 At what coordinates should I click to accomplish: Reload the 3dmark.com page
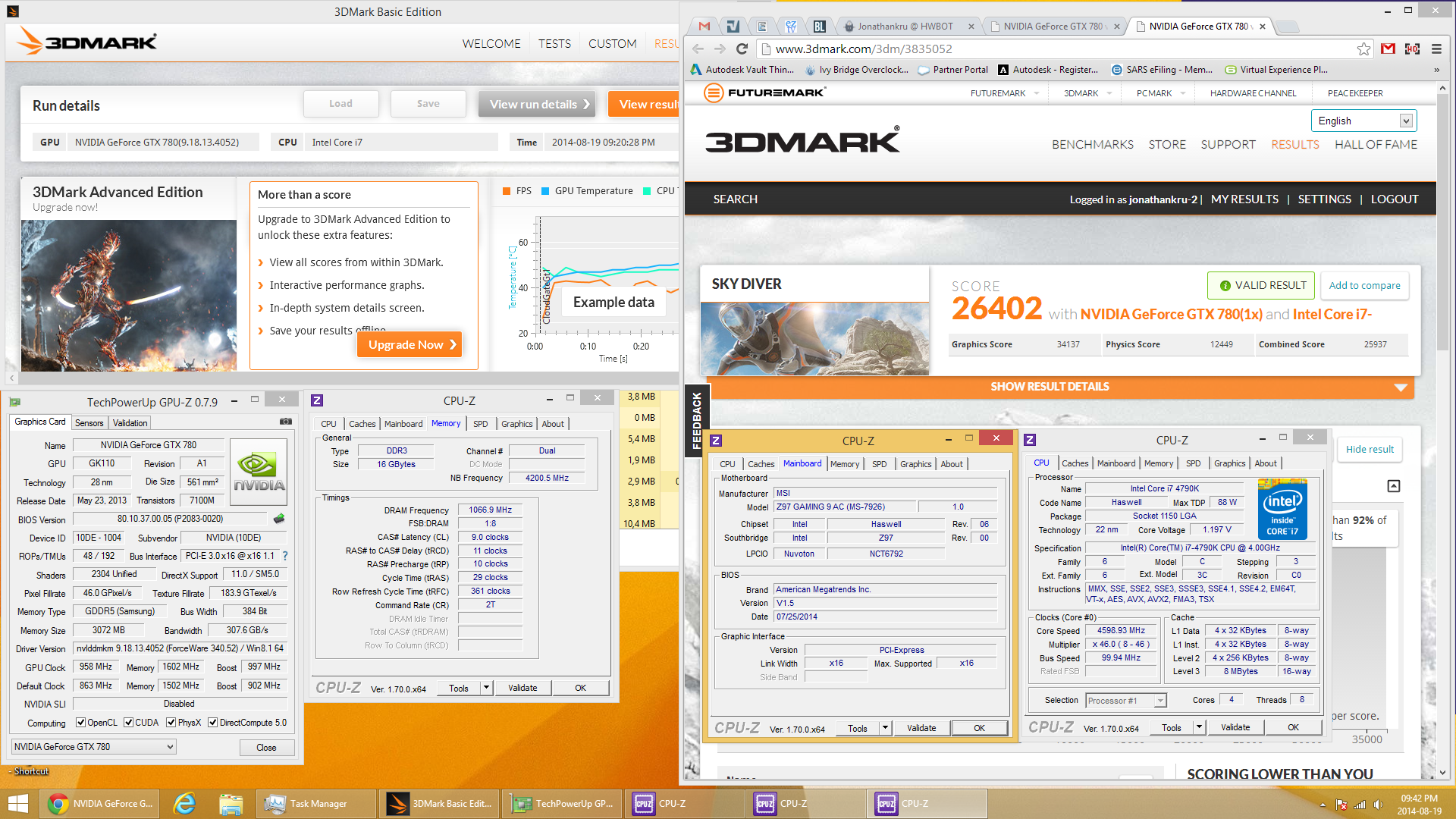tap(742, 49)
